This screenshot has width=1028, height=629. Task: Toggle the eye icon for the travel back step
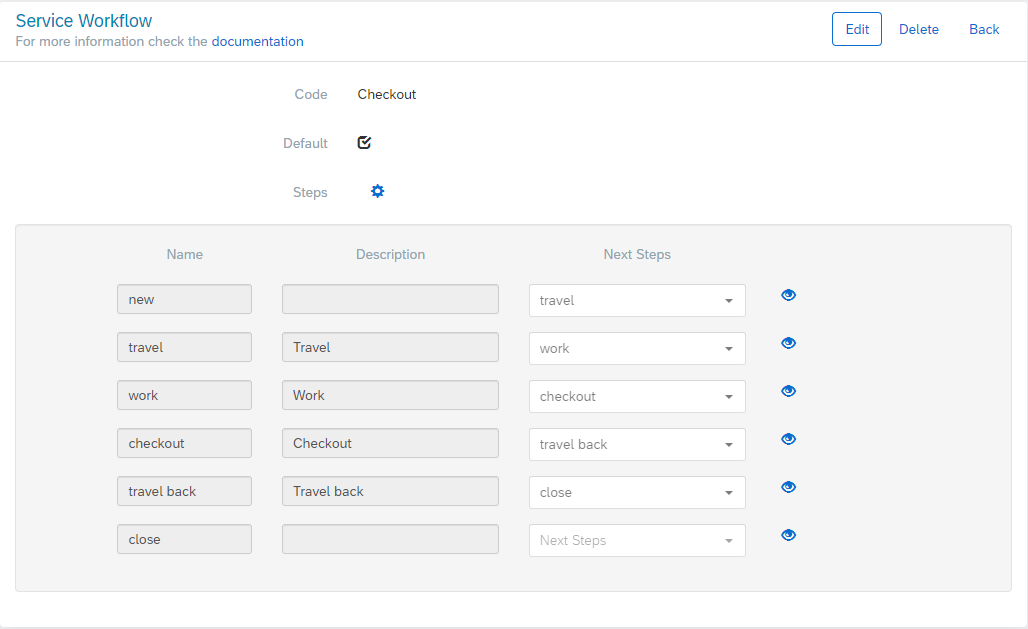tap(788, 487)
